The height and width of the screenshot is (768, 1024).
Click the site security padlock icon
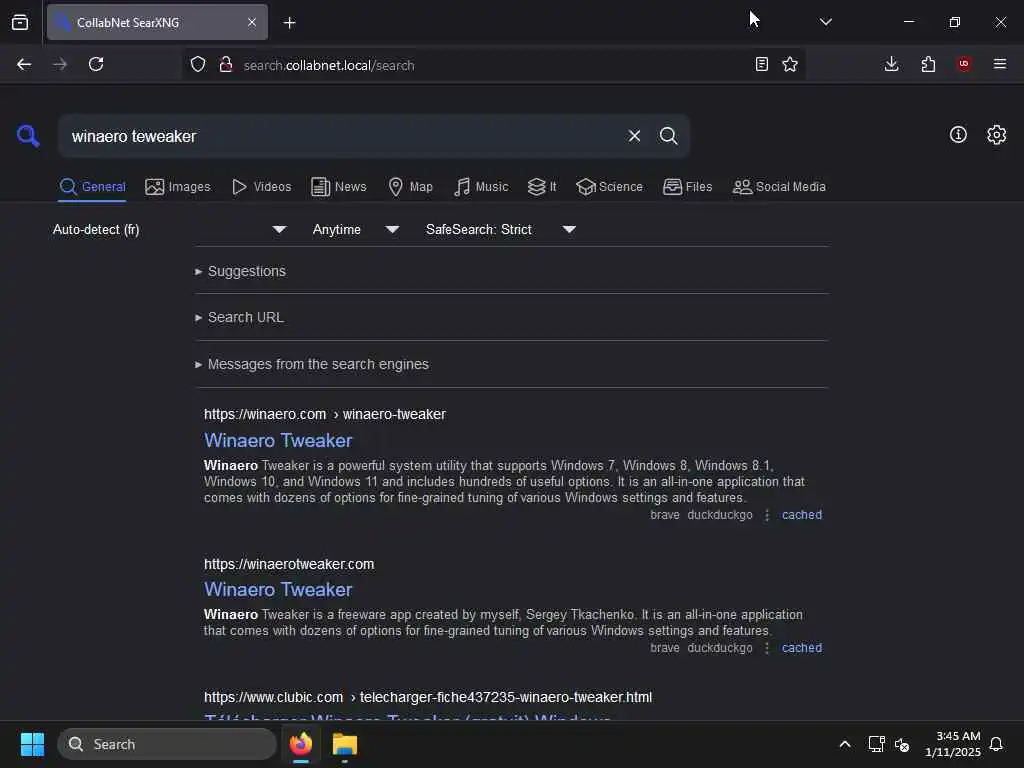coord(226,64)
